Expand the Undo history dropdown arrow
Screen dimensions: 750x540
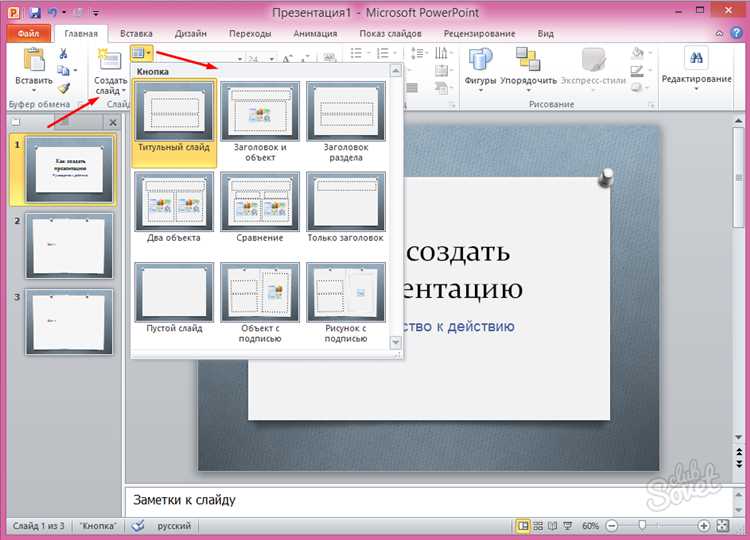[x=65, y=13]
